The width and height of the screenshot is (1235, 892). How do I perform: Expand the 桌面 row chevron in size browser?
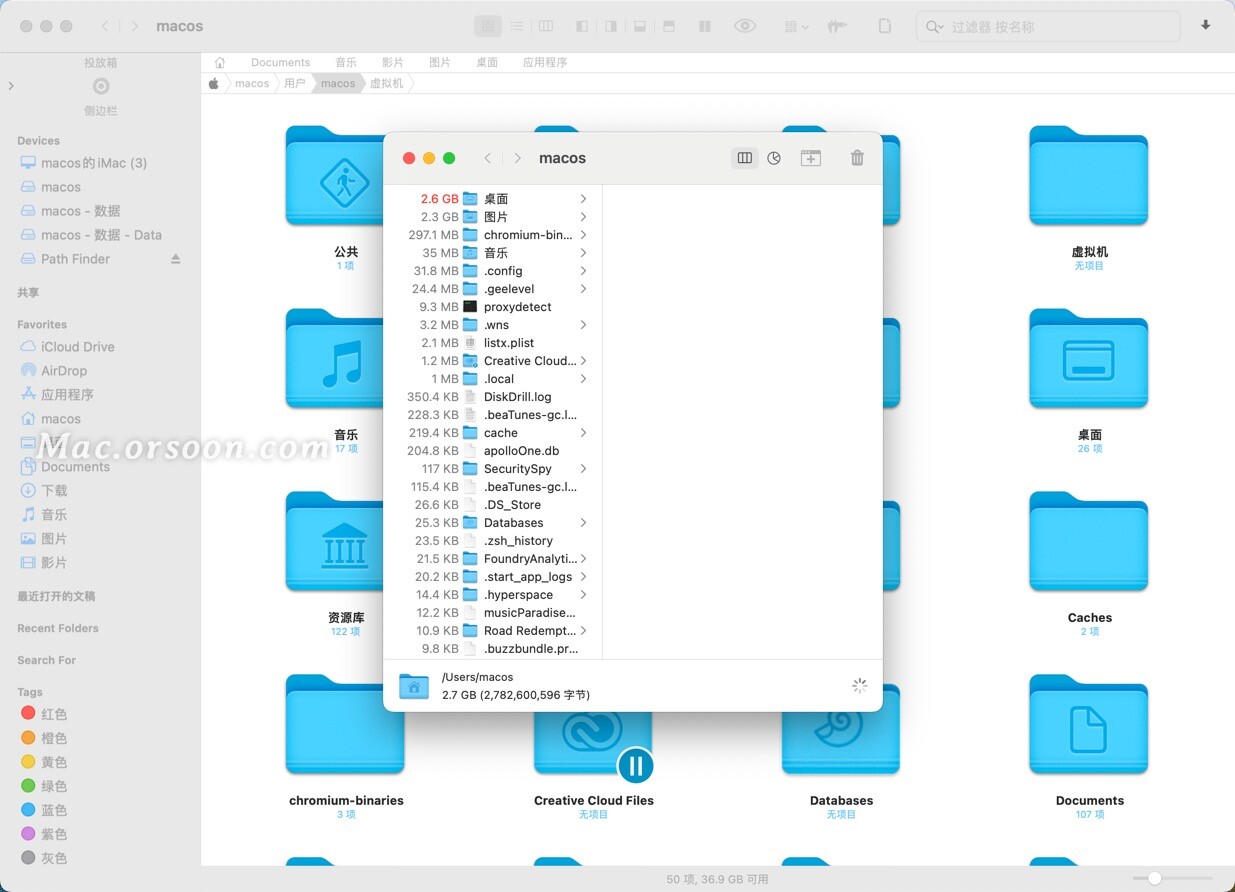pos(583,199)
